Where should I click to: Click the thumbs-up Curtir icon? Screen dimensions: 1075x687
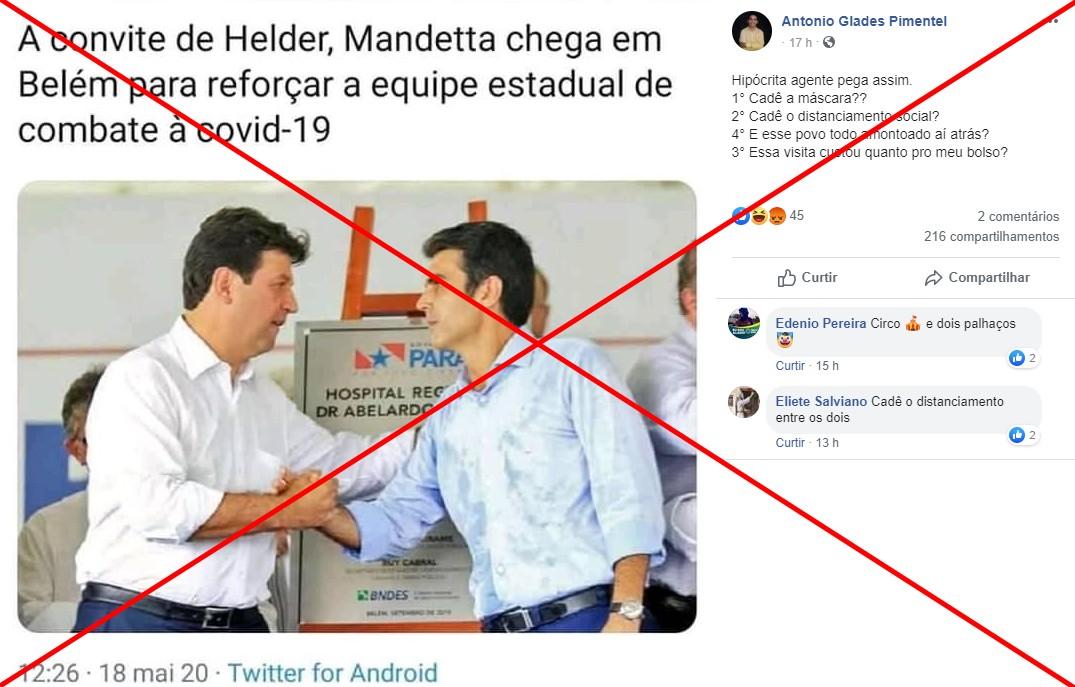[786, 278]
